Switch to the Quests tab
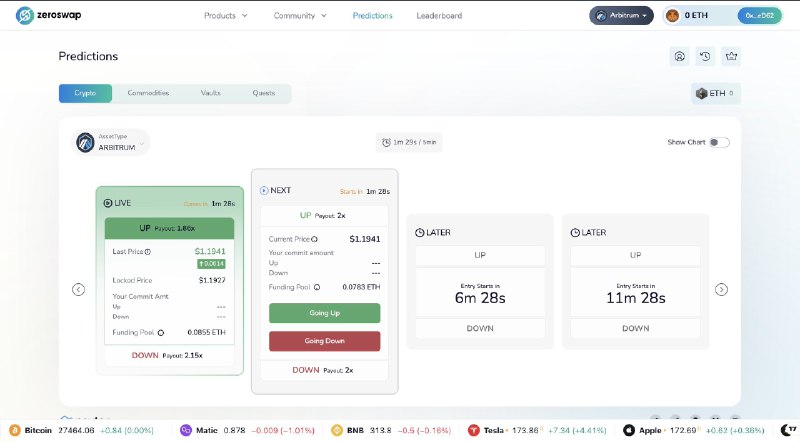 coord(263,93)
